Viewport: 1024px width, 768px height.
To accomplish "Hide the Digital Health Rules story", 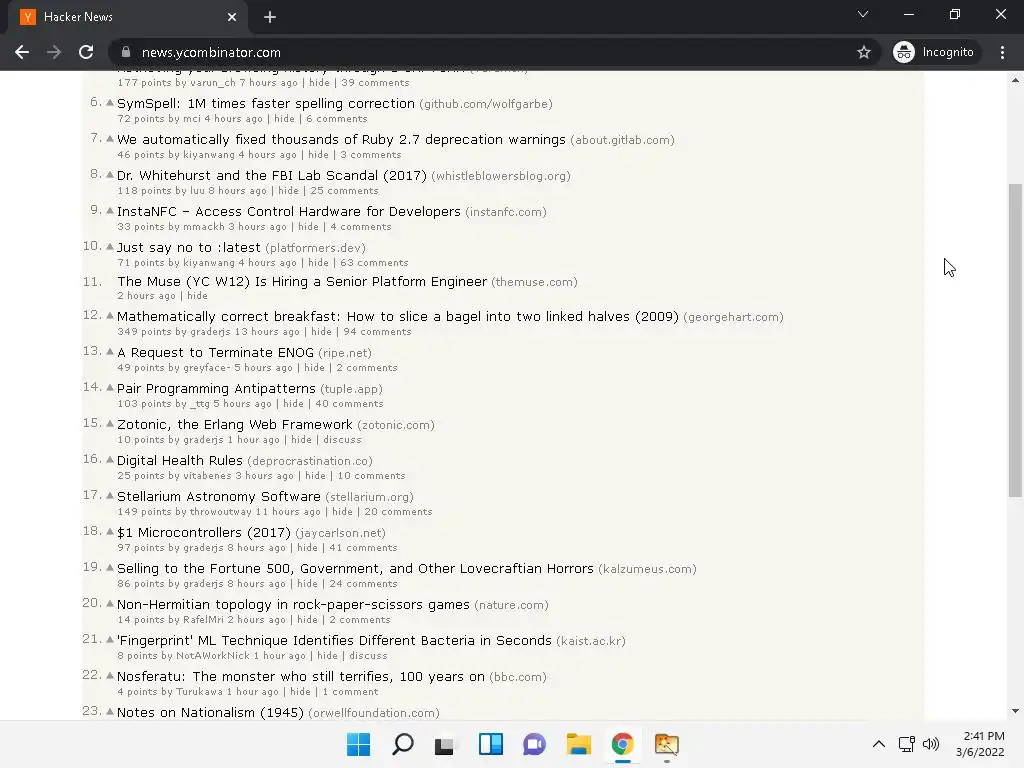I will pyautogui.click(x=315, y=475).
